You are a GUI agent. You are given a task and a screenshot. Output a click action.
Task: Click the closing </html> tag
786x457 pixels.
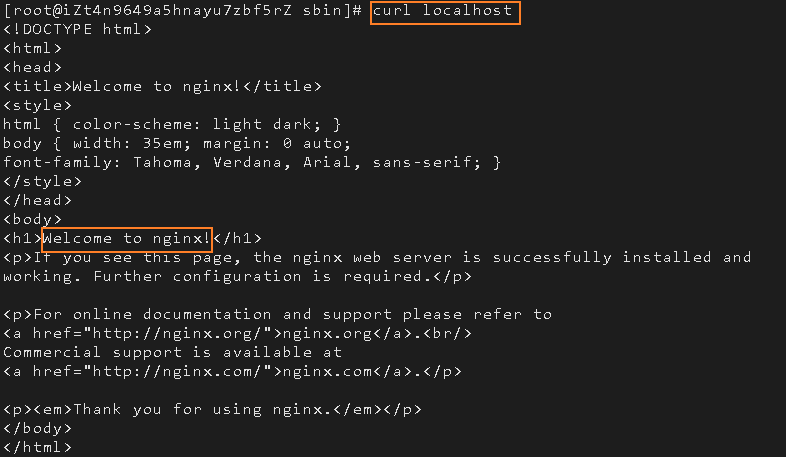click(x=38, y=447)
